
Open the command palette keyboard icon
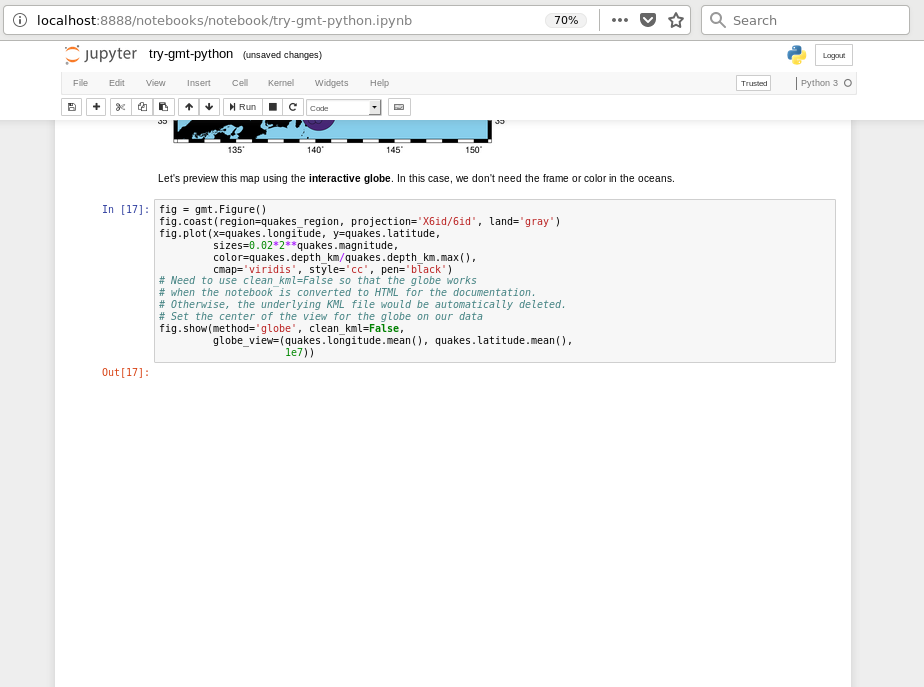pyautogui.click(x=399, y=107)
